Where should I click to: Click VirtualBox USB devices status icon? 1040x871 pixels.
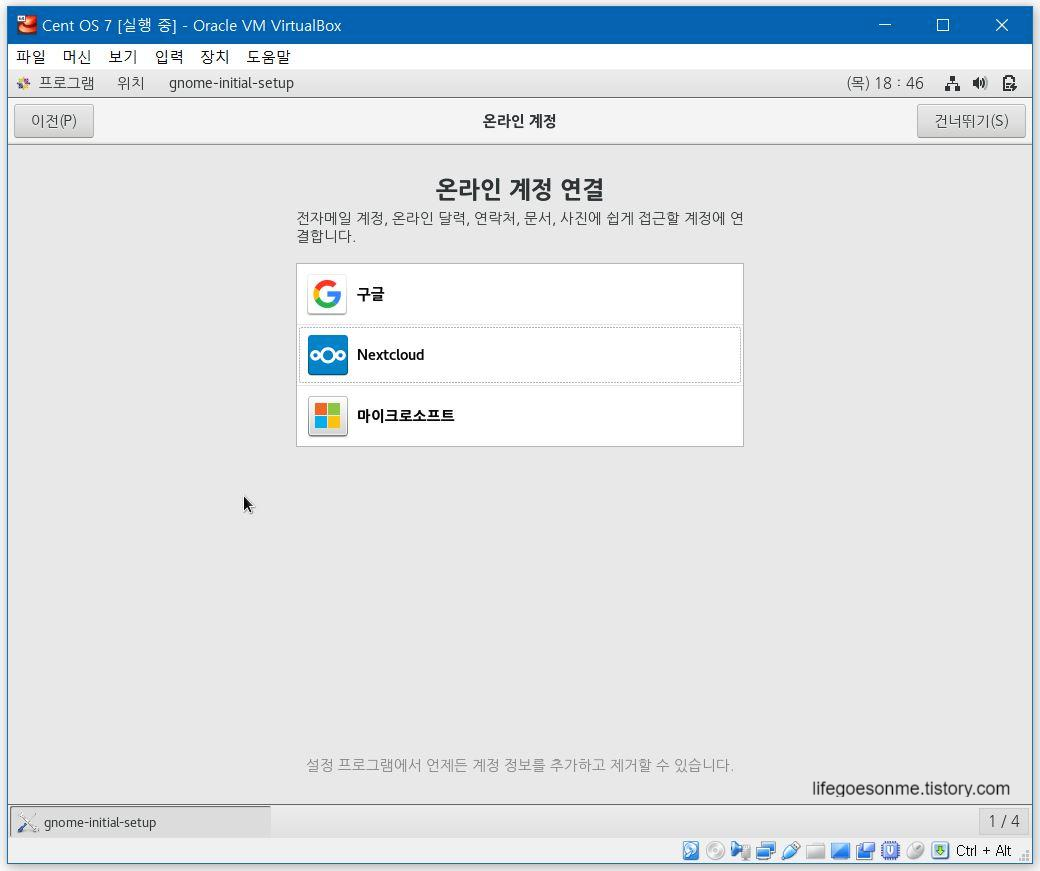click(791, 850)
